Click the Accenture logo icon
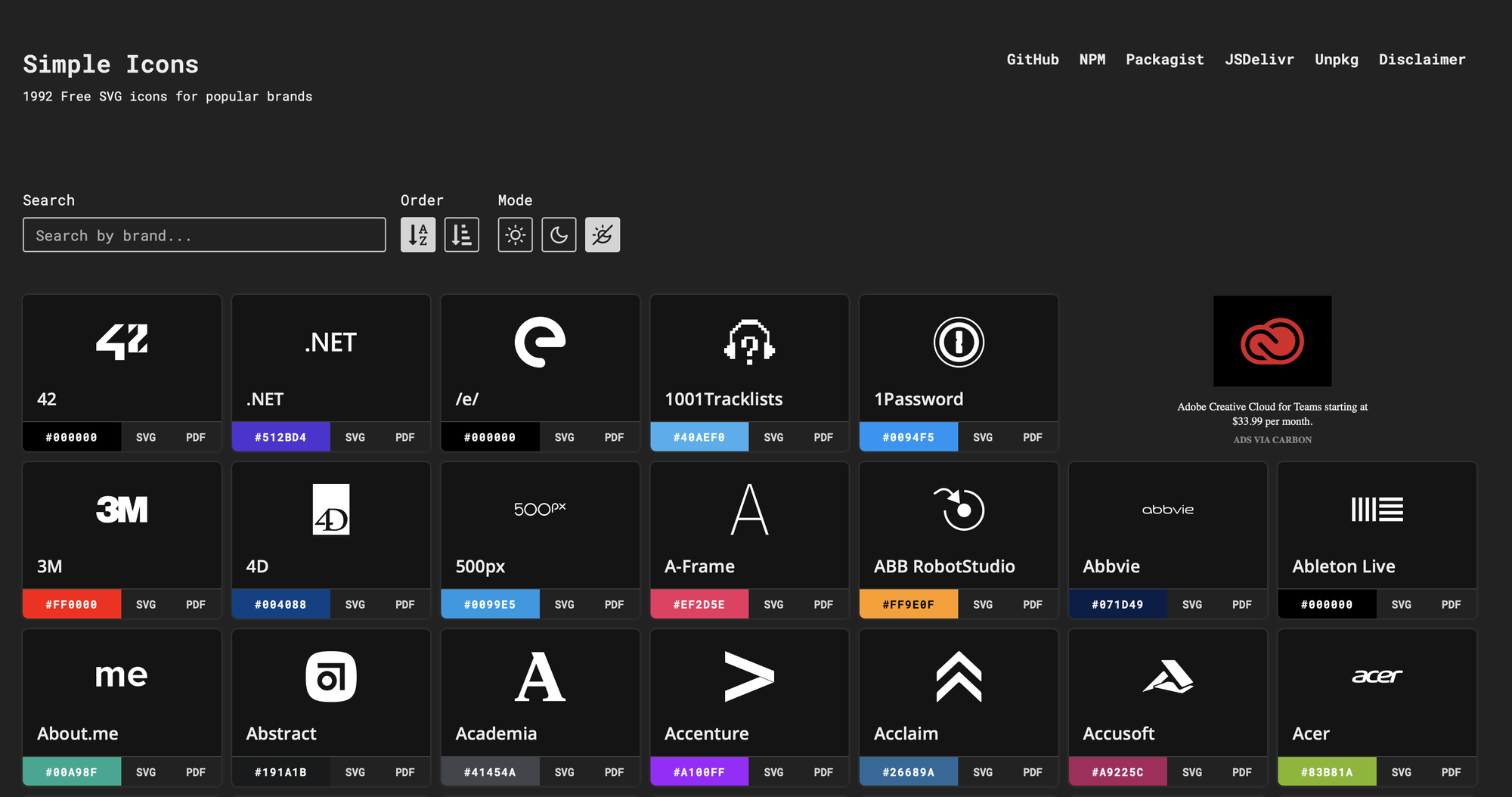The image size is (1512, 797). (749, 677)
